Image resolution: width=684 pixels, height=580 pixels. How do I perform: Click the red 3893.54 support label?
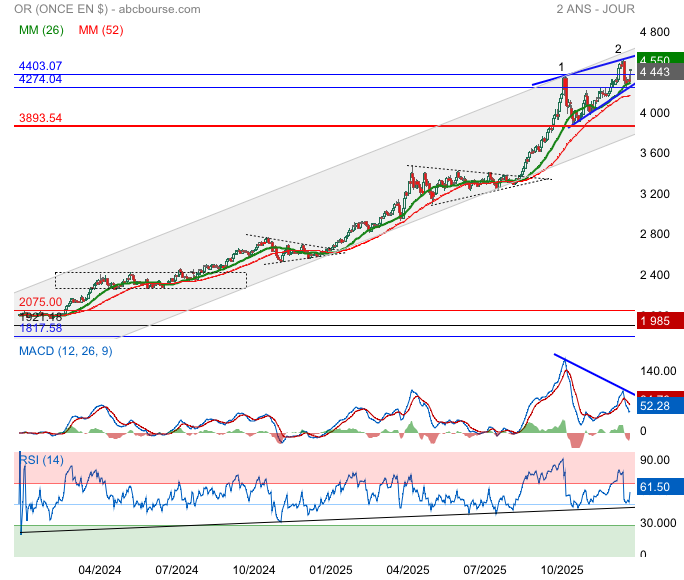40,118
